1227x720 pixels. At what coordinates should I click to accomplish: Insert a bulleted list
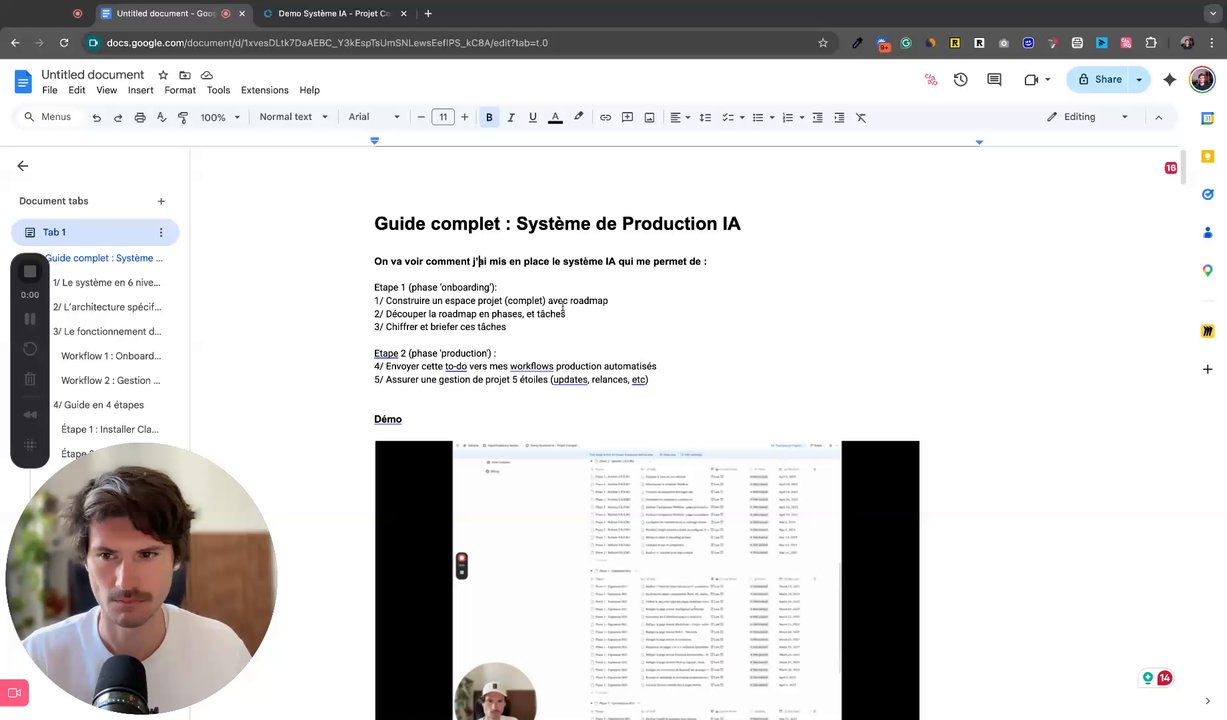[758, 117]
